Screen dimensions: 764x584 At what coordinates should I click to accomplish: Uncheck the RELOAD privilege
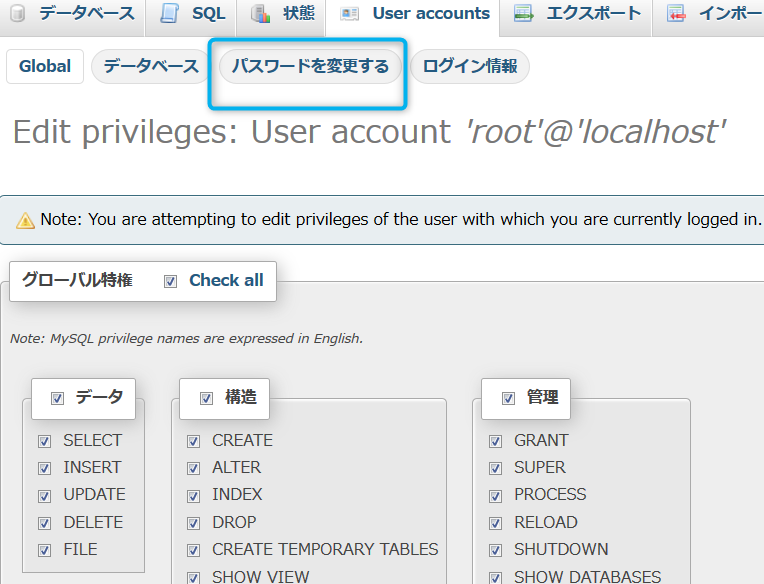(x=496, y=523)
